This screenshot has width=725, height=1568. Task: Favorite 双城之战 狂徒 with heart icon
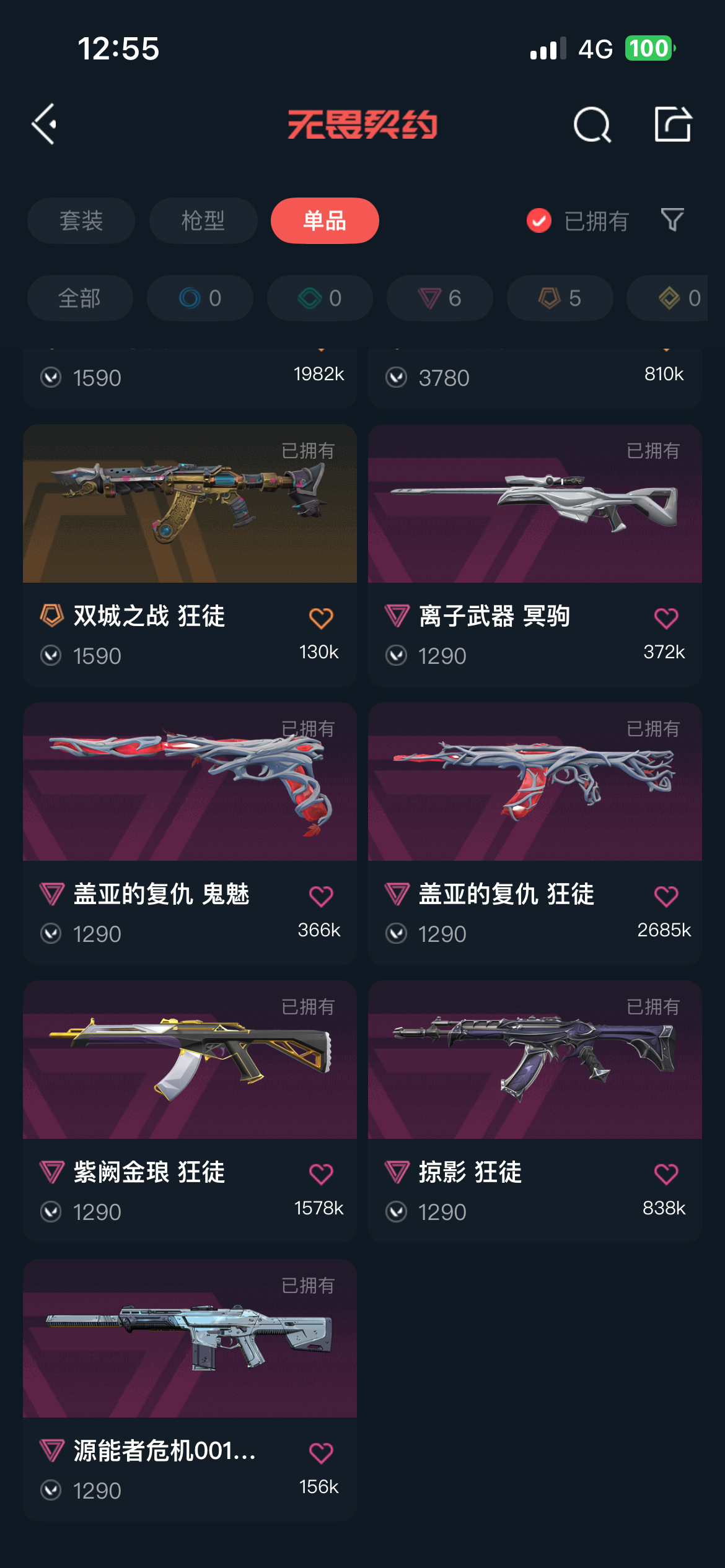(x=321, y=618)
